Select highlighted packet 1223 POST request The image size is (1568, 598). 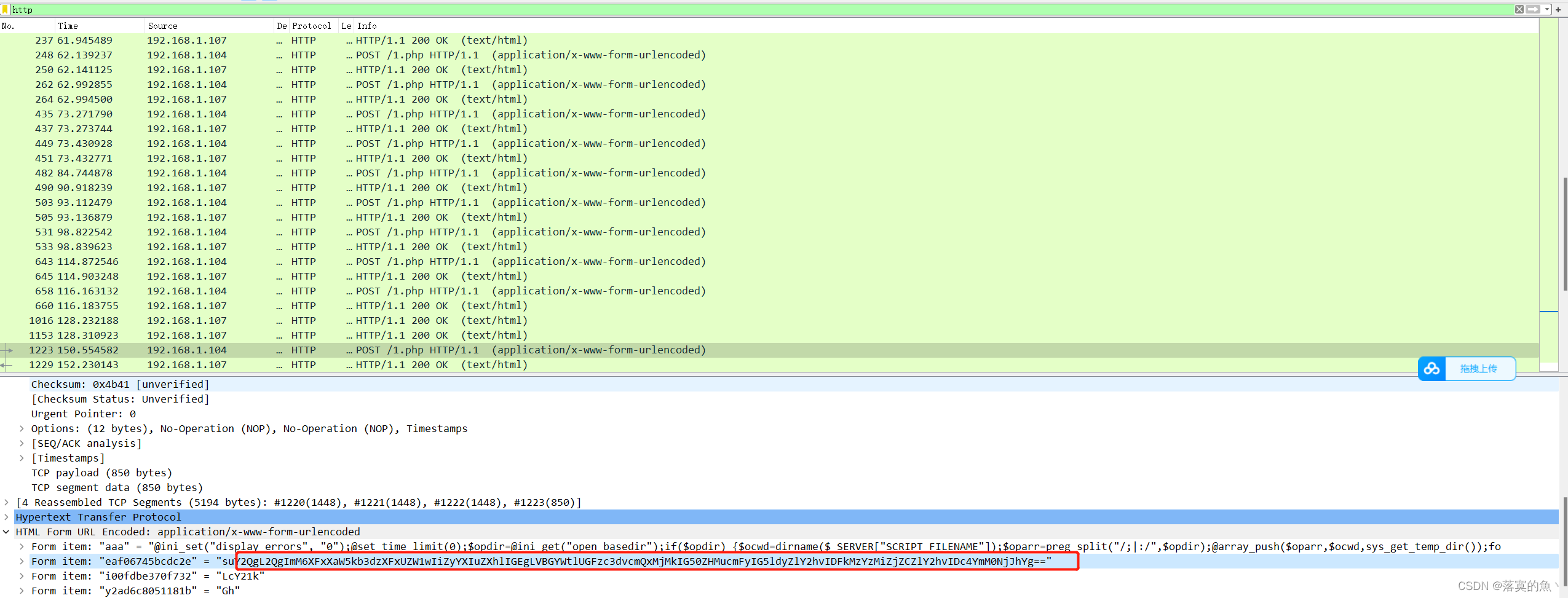tap(769, 350)
